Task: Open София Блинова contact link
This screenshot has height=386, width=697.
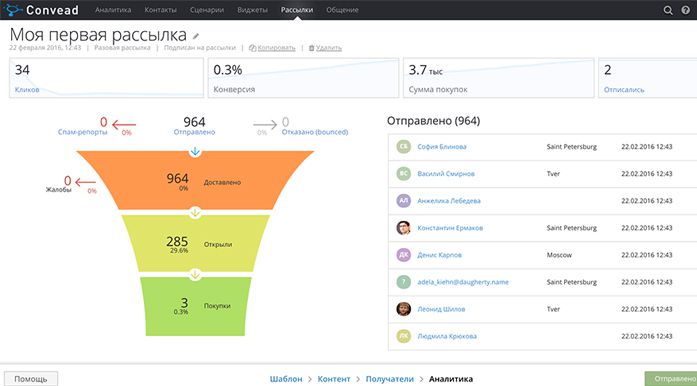Action: coord(442,147)
